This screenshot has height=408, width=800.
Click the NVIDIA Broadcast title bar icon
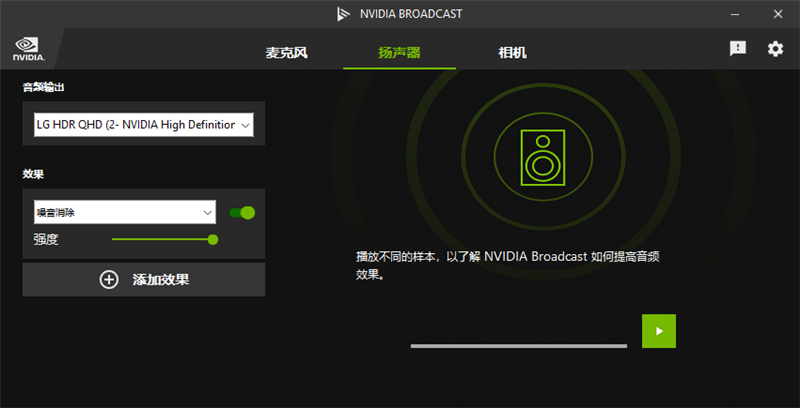(344, 14)
